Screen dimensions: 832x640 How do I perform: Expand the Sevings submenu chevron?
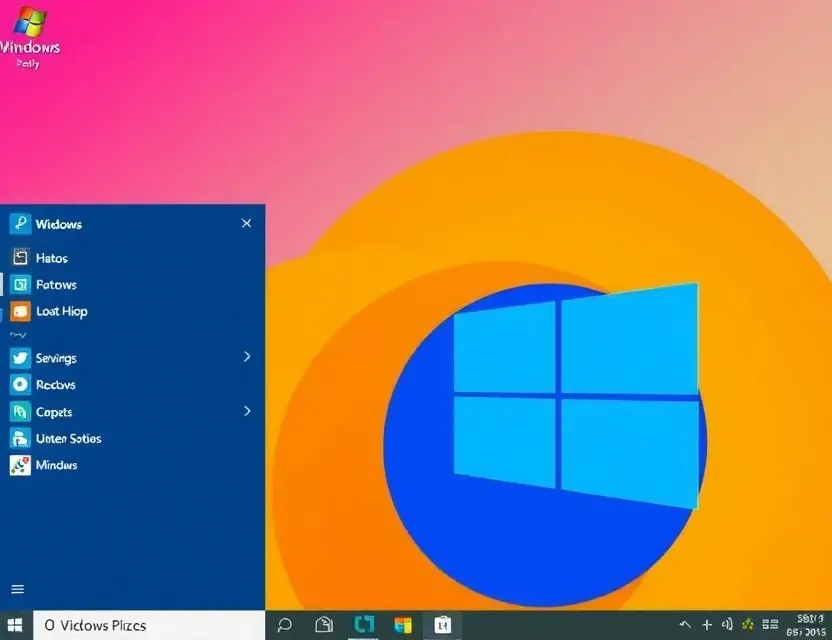(247, 357)
